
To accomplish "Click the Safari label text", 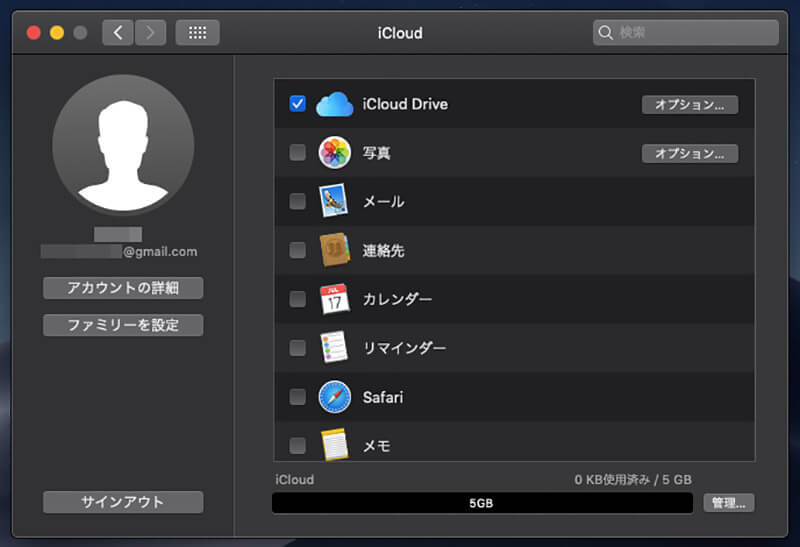I will pyautogui.click(x=383, y=397).
